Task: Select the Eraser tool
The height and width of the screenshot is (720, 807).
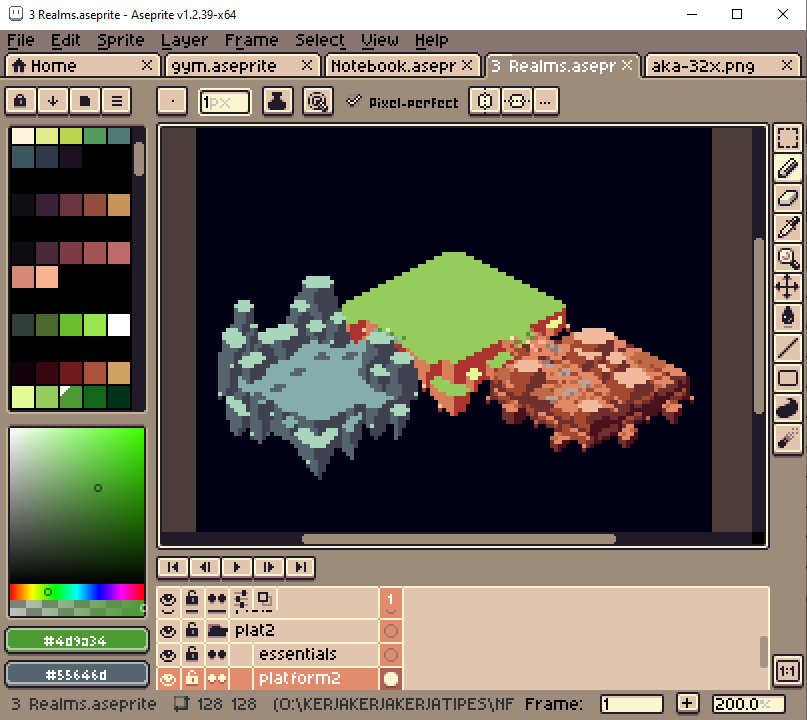Action: pyautogui.click(x=787, y=198)
